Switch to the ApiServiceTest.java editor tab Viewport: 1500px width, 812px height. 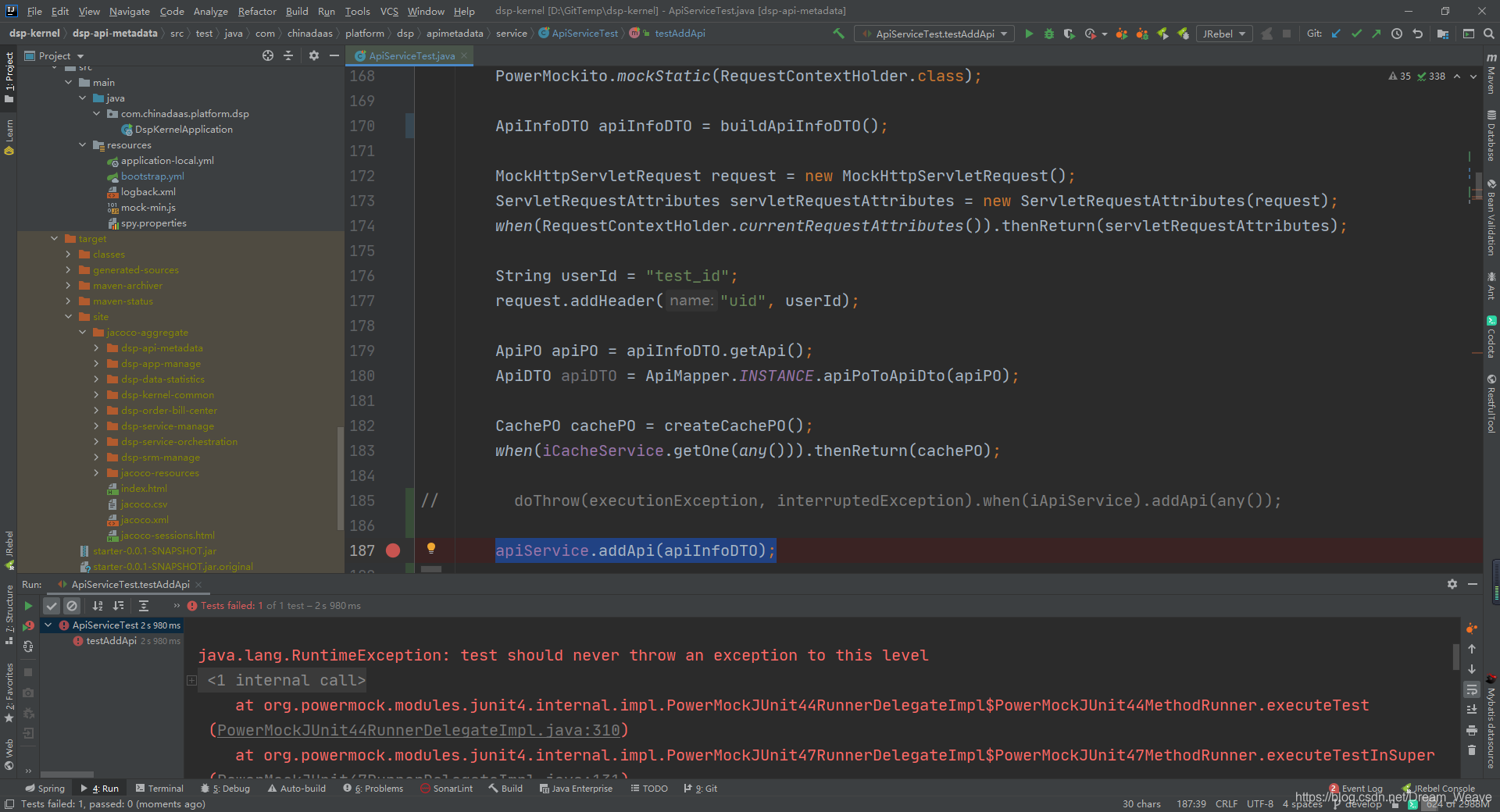tap(409, 55)
